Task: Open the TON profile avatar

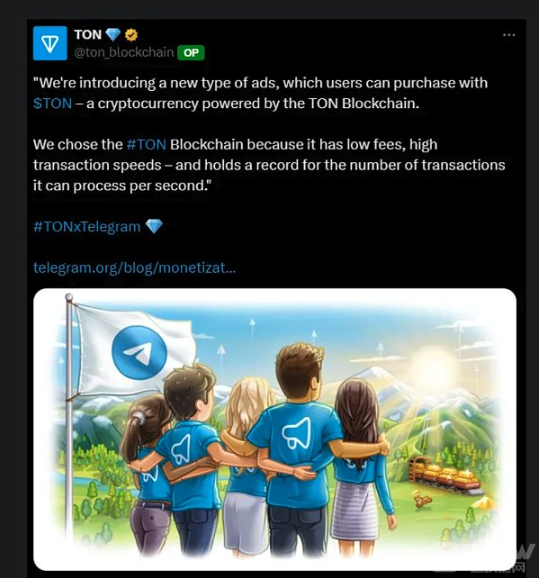Action: click(x=50, y=43)
